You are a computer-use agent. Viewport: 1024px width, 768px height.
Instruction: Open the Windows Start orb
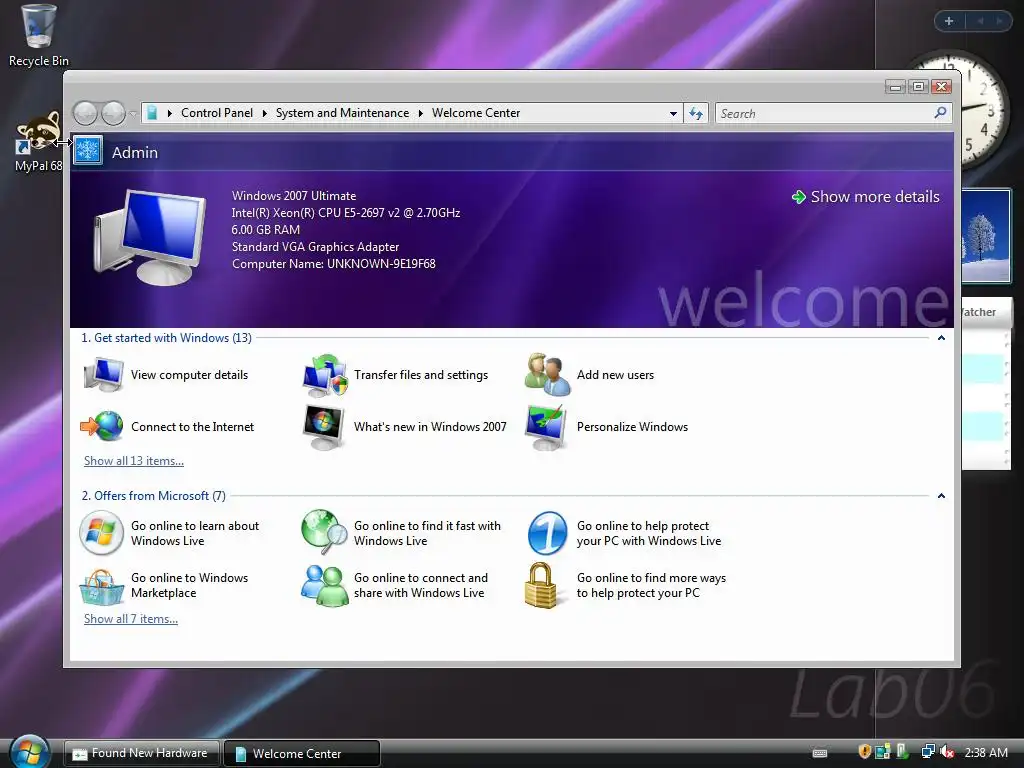coord(29,752)
